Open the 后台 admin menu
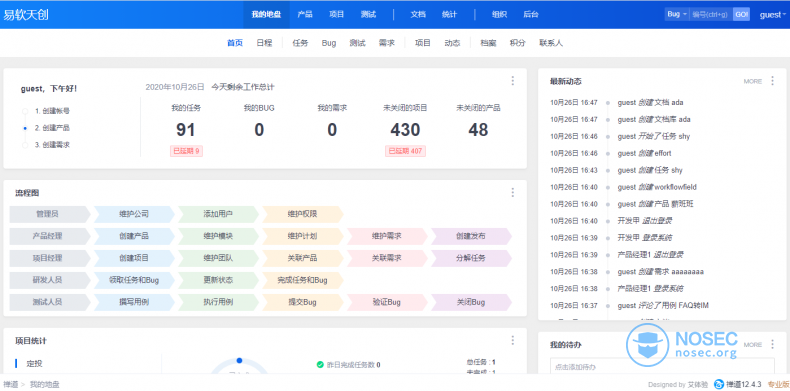The image size is (790, 391). pos(531,15)
